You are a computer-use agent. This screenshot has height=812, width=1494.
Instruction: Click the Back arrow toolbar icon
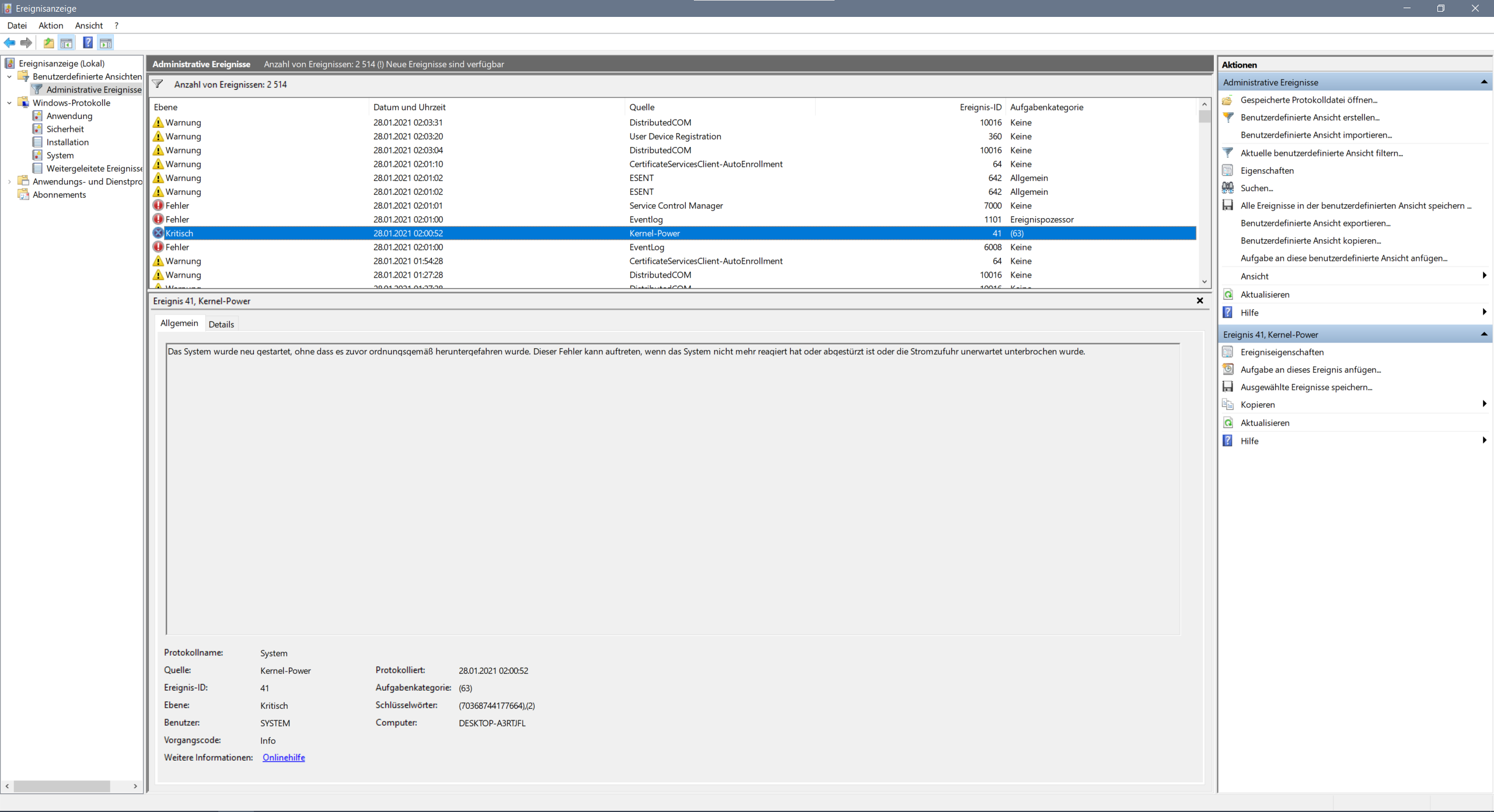9,43
